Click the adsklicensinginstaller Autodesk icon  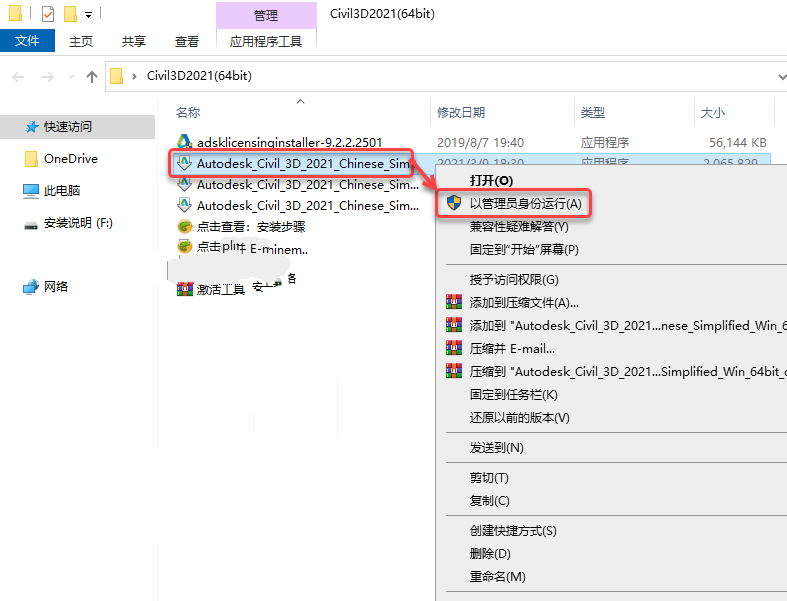pos(185,142)
